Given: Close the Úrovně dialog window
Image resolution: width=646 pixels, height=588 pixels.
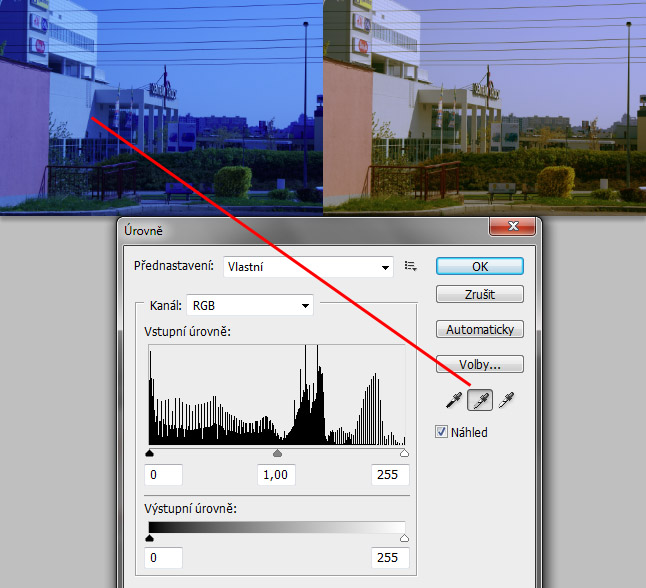Looking at the screenshot, I should (514, 227).
